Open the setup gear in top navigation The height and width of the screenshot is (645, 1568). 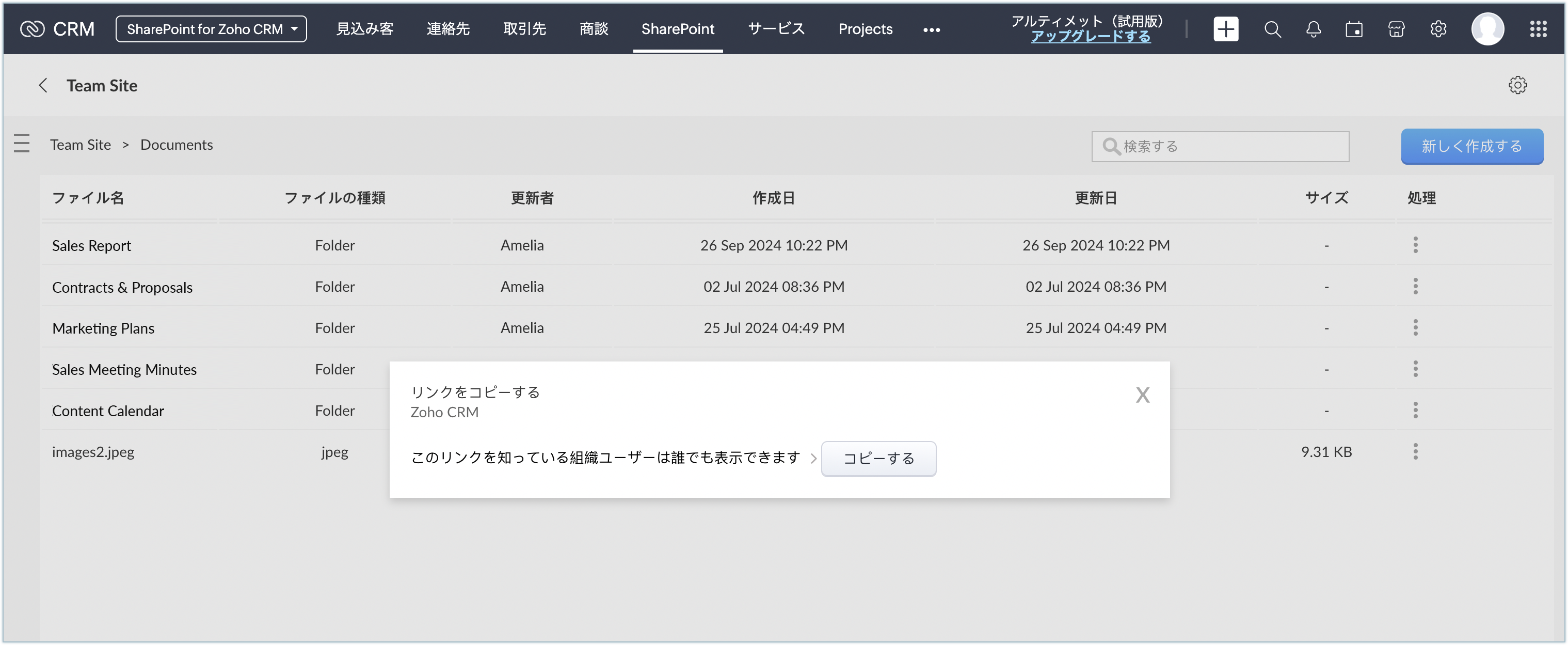[1438, 29]
